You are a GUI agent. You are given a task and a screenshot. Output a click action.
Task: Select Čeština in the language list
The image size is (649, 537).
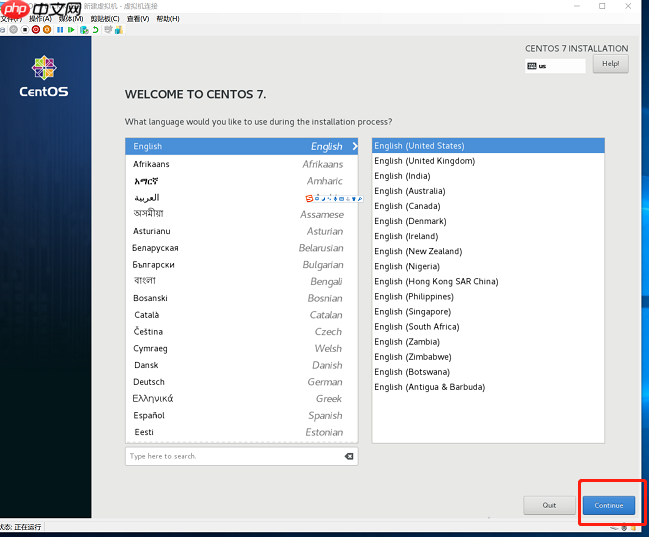click(x=242, y=332)
